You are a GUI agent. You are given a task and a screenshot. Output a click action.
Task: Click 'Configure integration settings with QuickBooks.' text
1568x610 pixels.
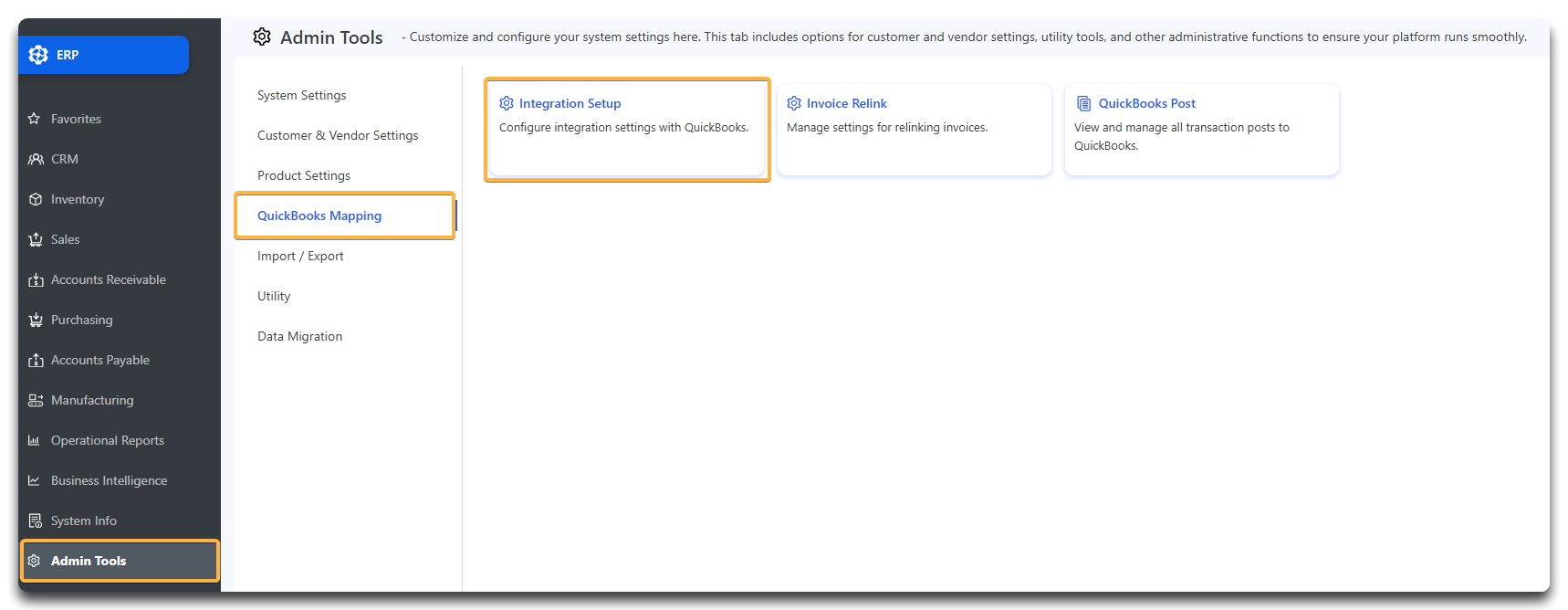tap(624, 127)
